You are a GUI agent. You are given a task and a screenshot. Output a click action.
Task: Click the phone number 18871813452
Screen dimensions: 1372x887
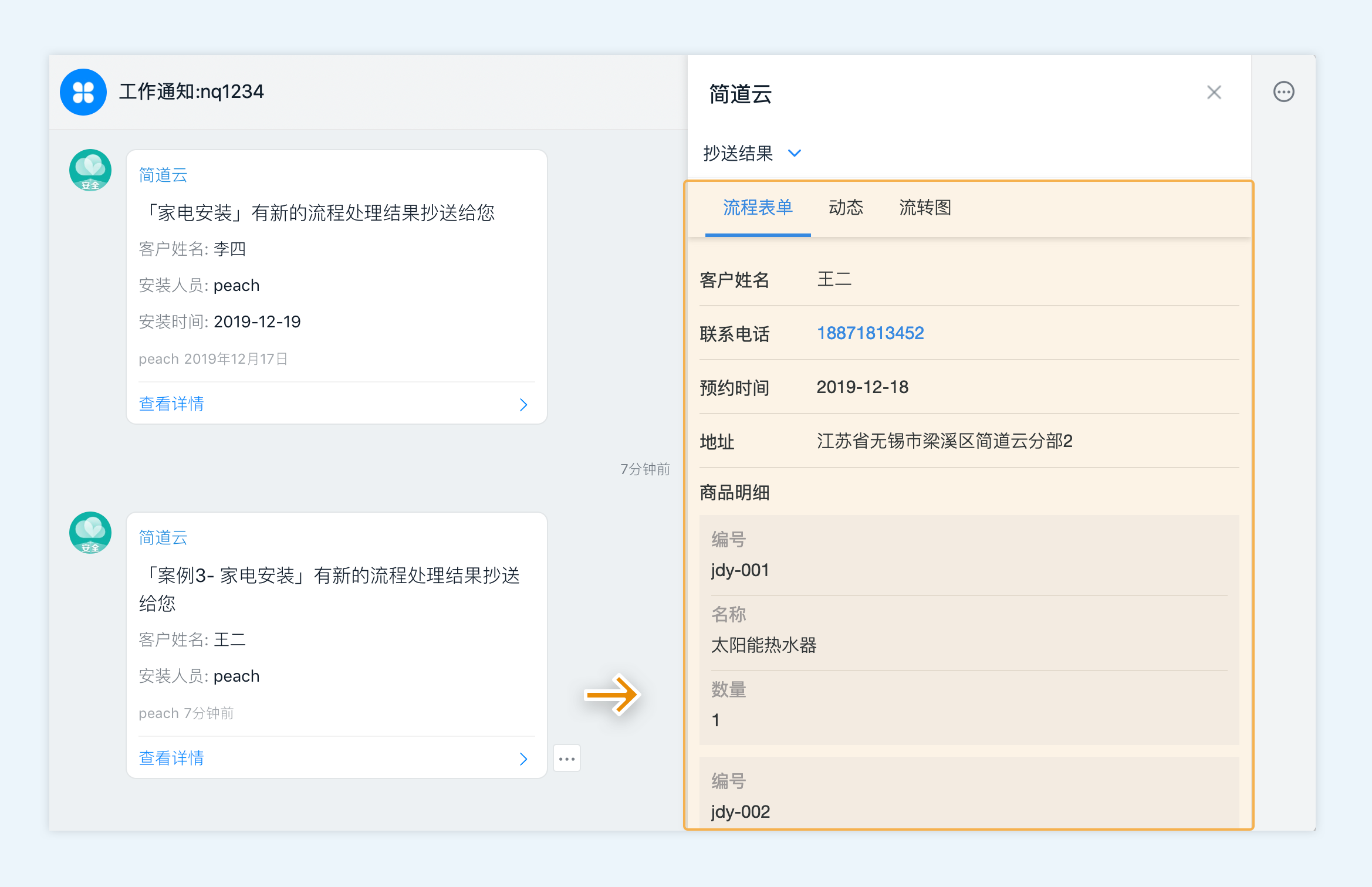coord(868,333)
